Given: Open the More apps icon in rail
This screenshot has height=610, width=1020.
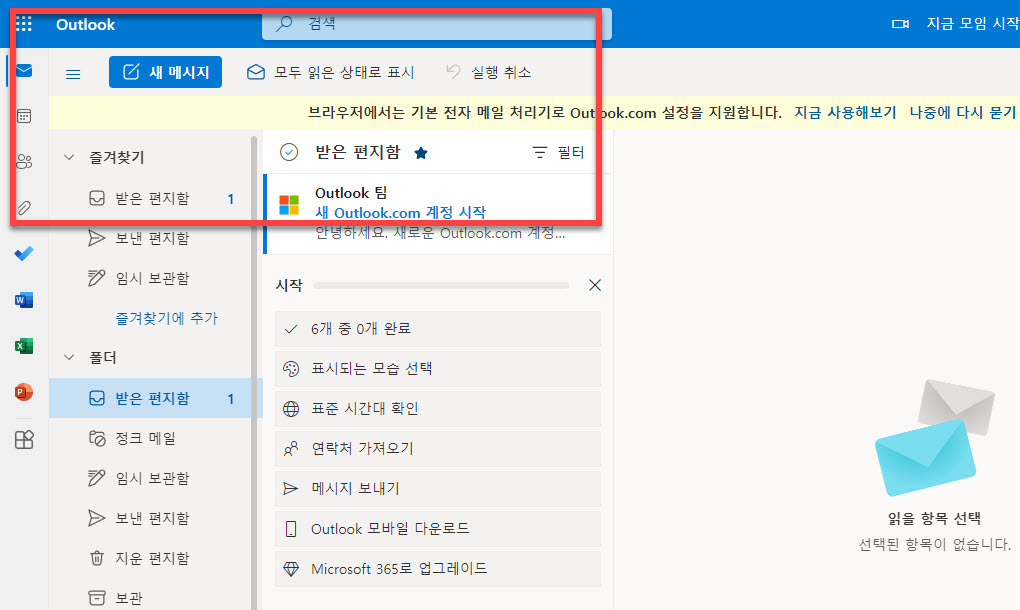Looking at the screenshot, I should (24, 440).
